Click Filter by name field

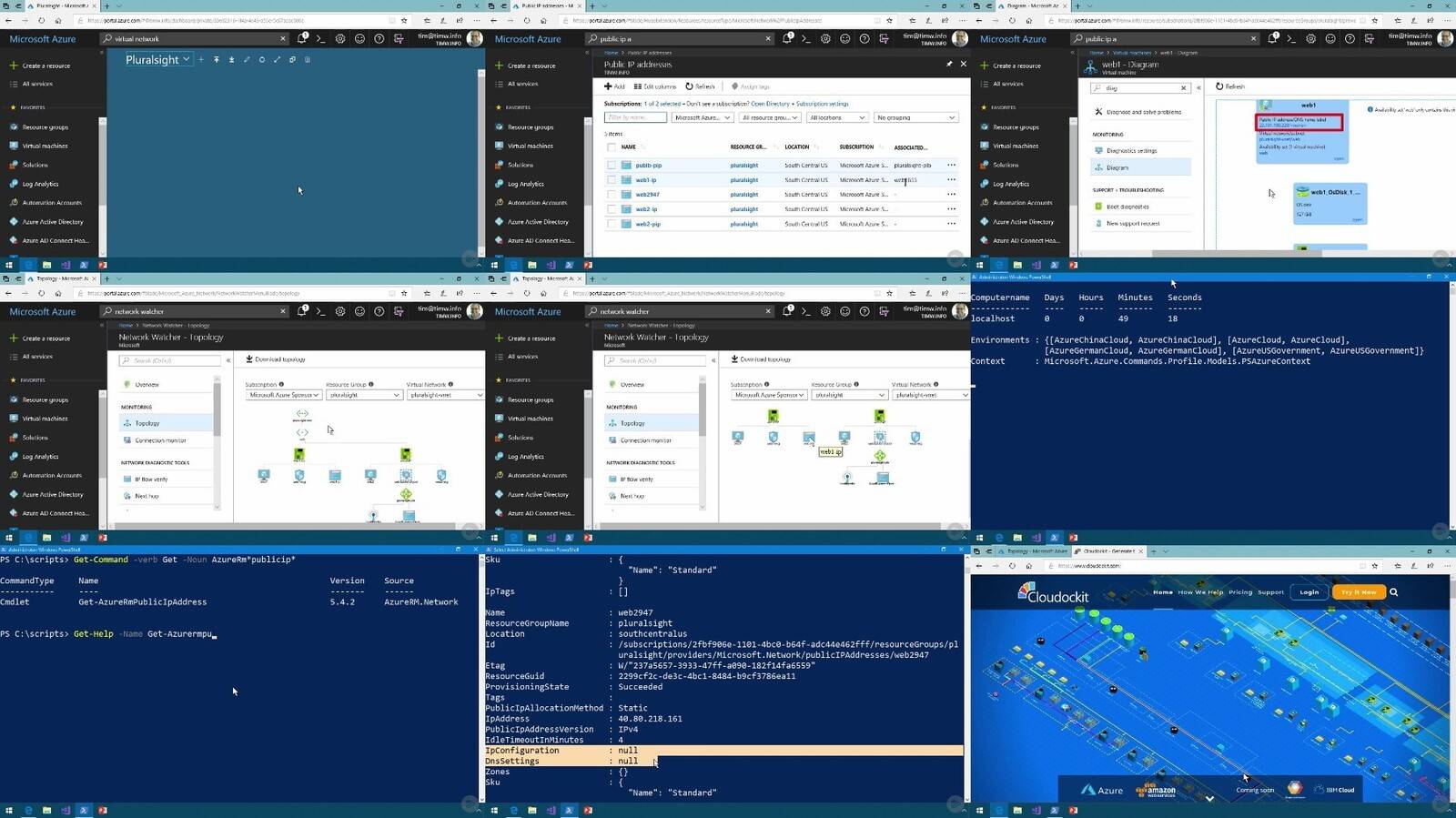point(636,117)
